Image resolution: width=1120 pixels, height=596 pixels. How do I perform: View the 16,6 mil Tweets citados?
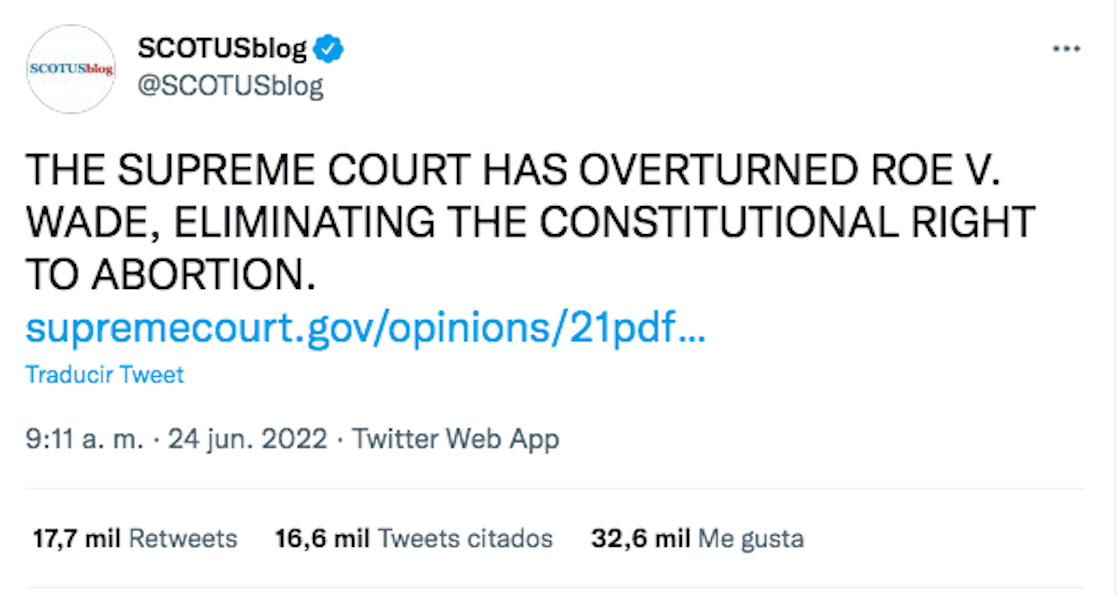coord(413,539)
